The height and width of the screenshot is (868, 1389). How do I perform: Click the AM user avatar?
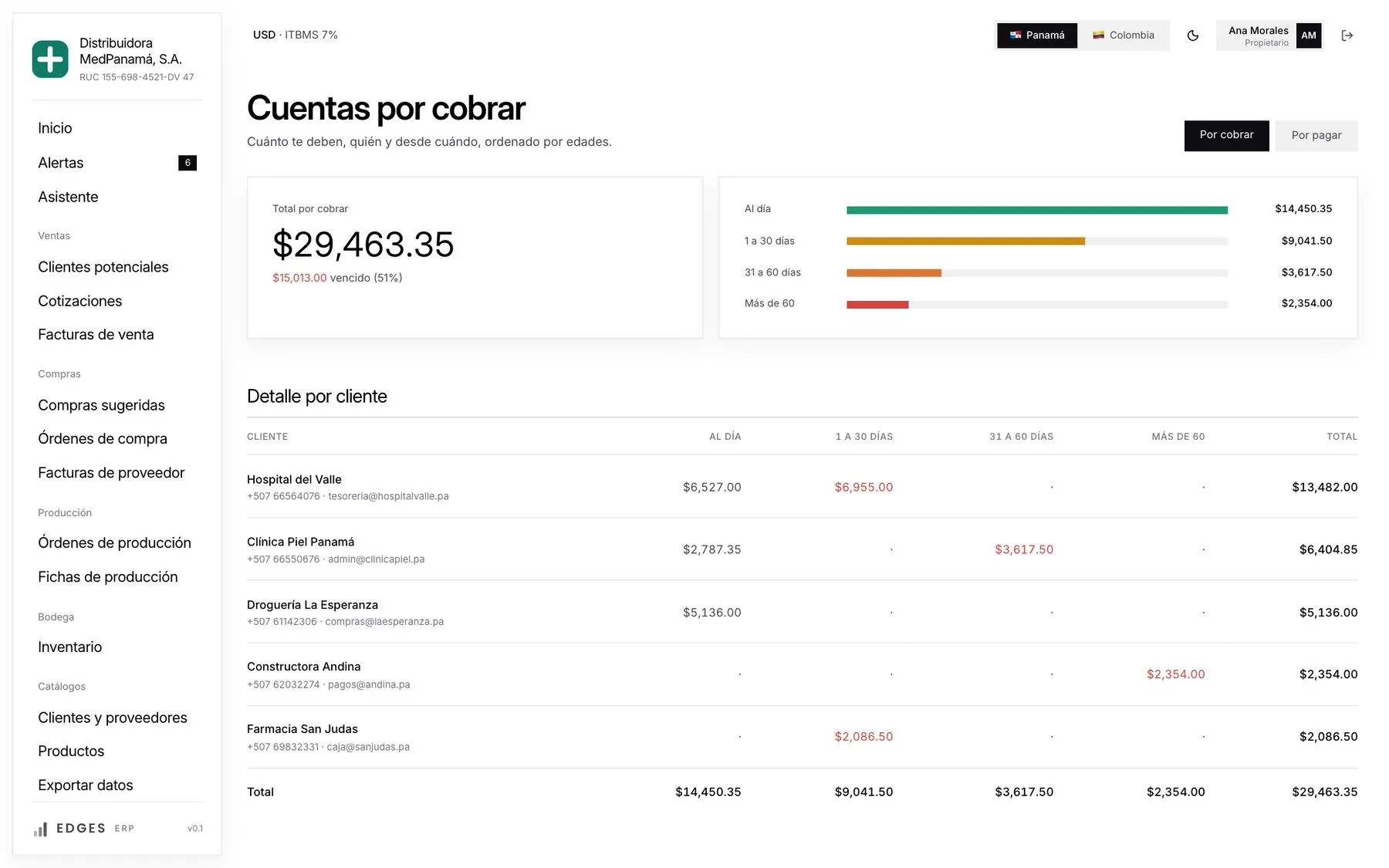[1308, 35]
